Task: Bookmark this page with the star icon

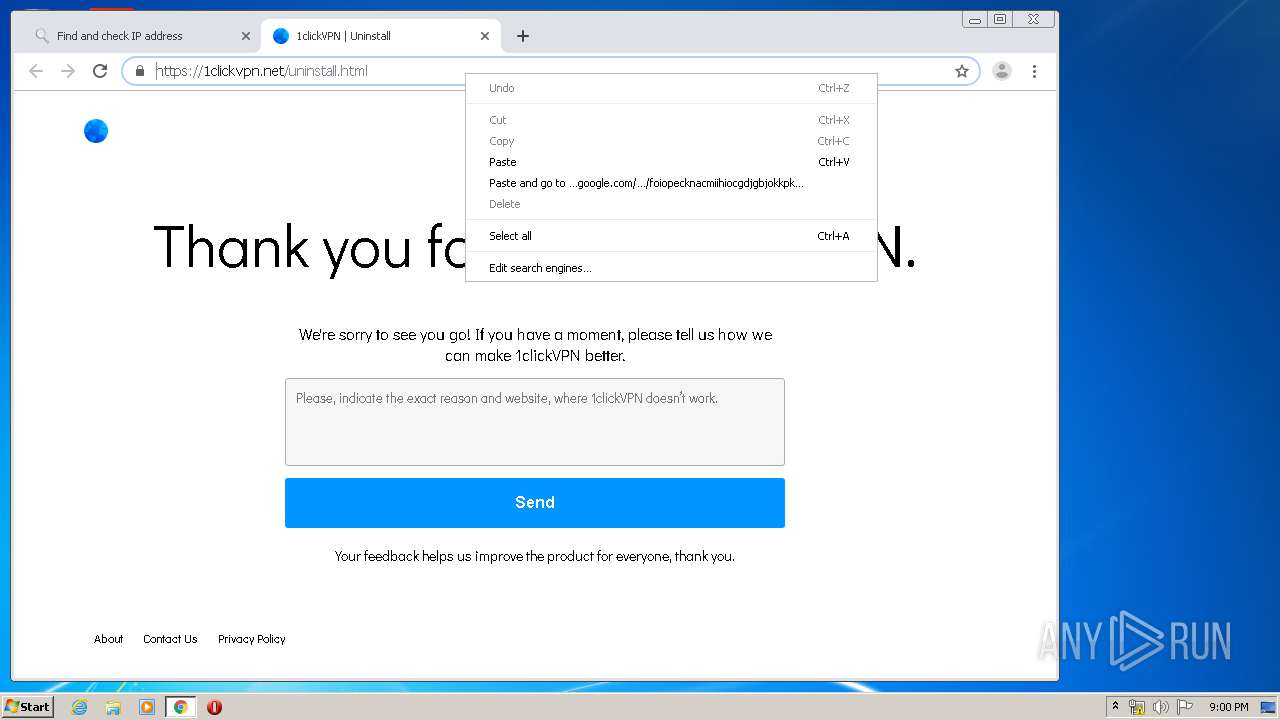Action: (x=962, y=71)
